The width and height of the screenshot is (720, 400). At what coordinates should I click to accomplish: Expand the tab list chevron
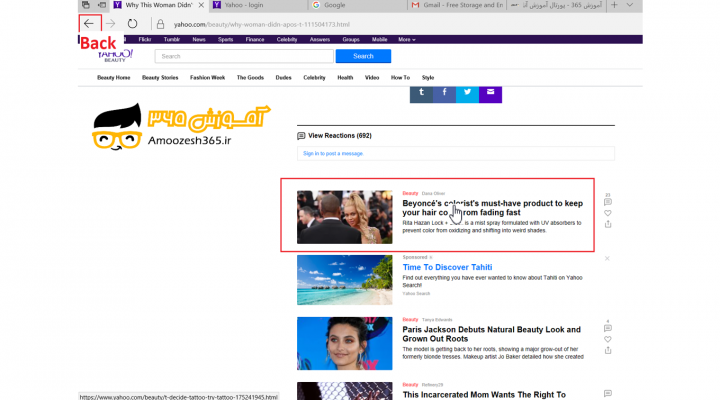click(630, 5)
